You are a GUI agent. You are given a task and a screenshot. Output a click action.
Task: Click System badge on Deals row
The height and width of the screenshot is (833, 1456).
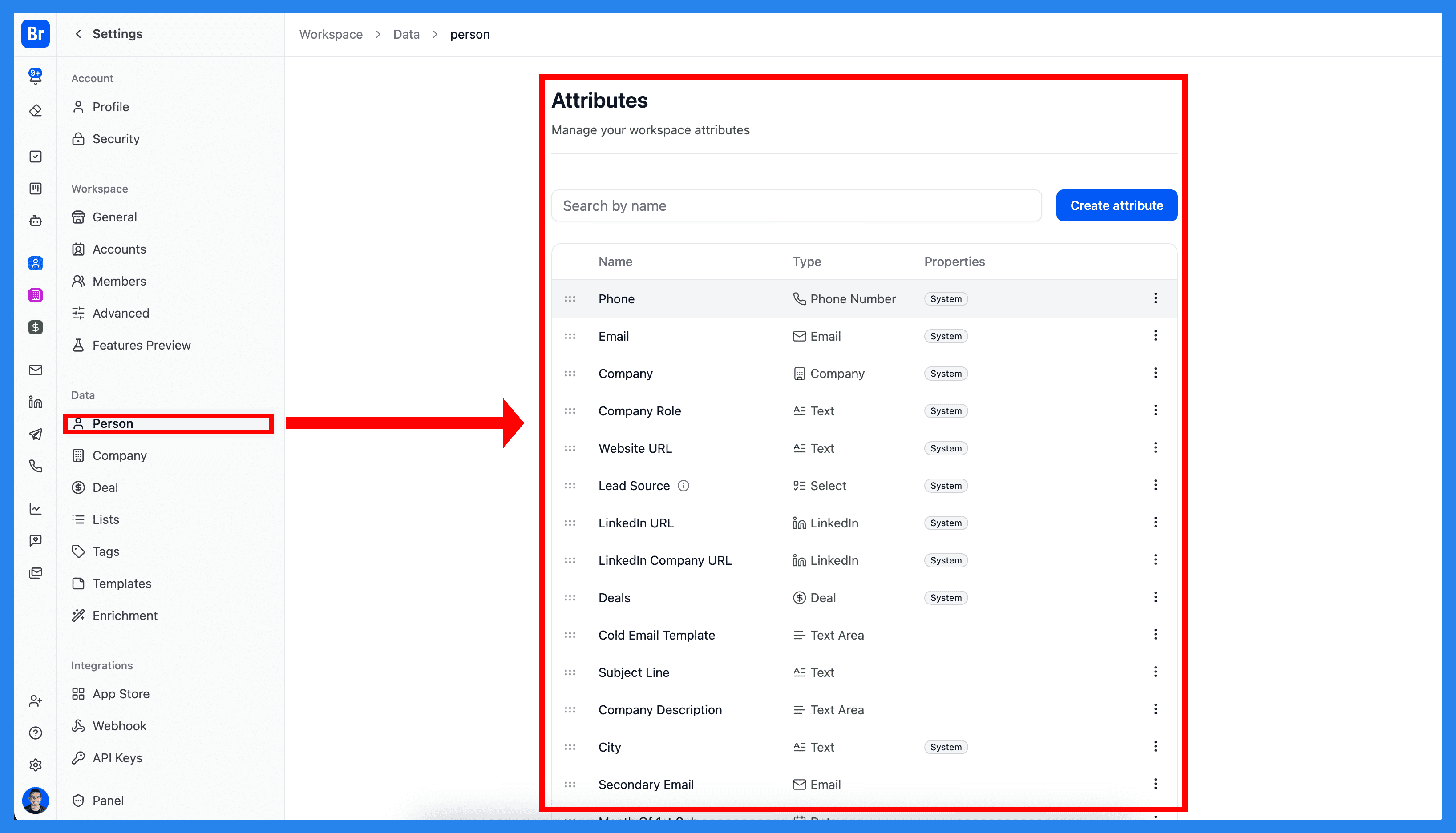click(946, 598)
